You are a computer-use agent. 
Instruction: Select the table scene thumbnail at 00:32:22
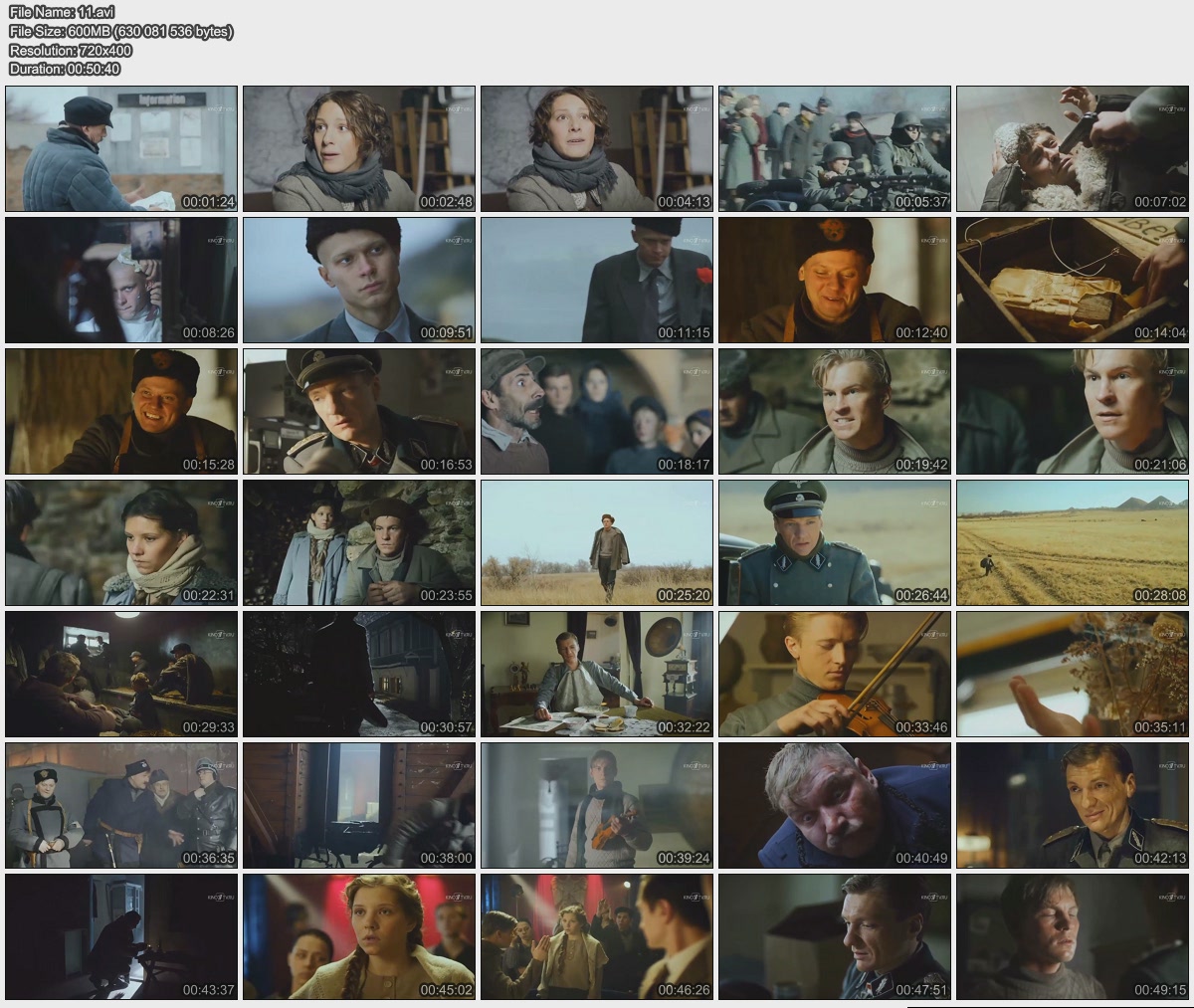point(597,674)
